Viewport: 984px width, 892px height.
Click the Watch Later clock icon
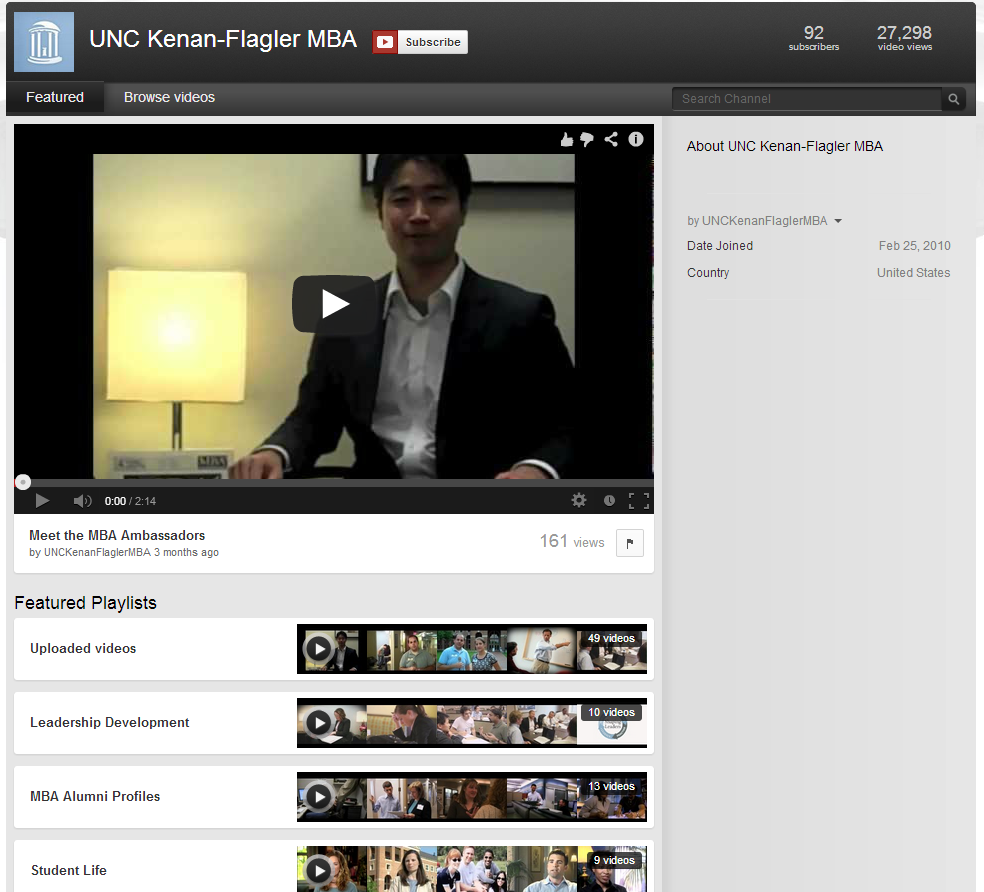click(609, 501)
